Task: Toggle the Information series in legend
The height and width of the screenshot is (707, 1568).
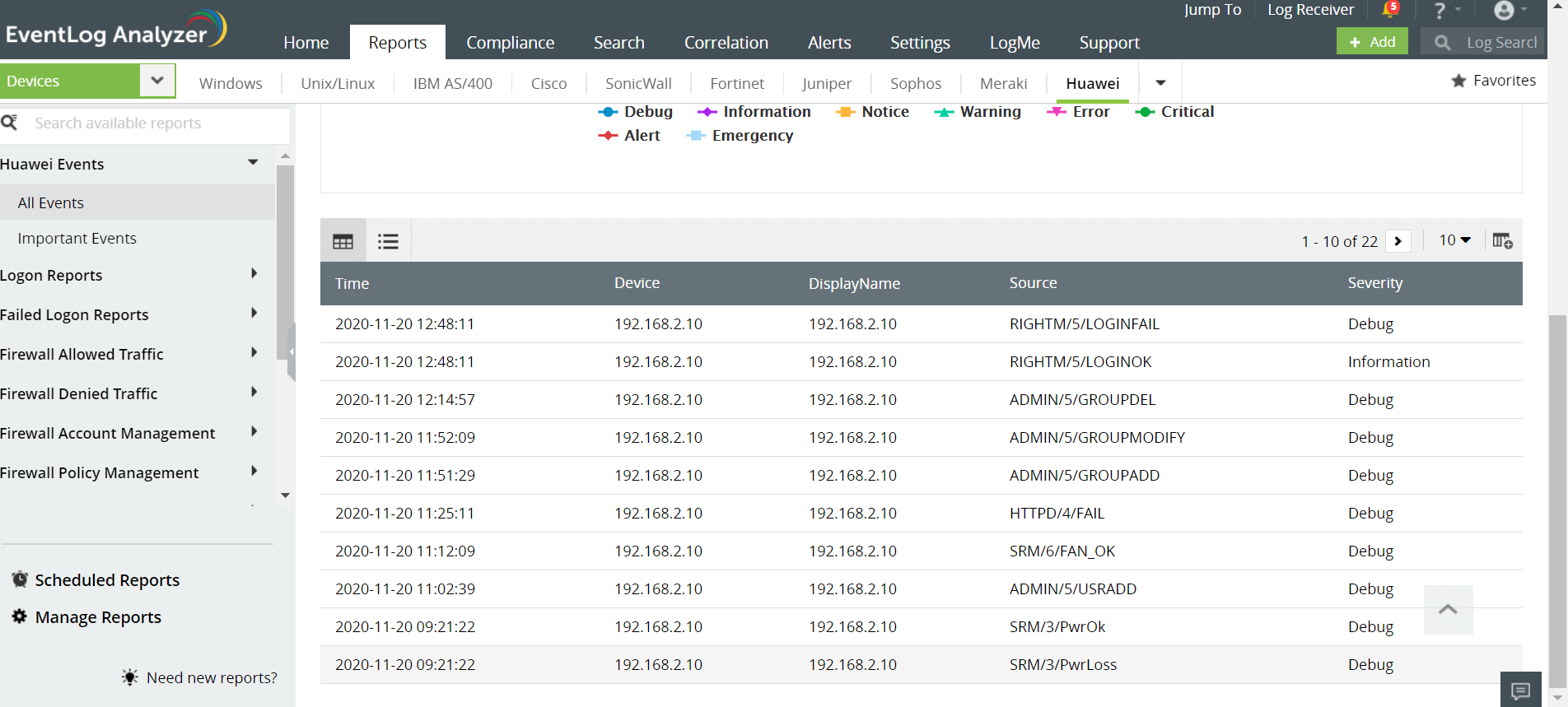Action: 754,112
